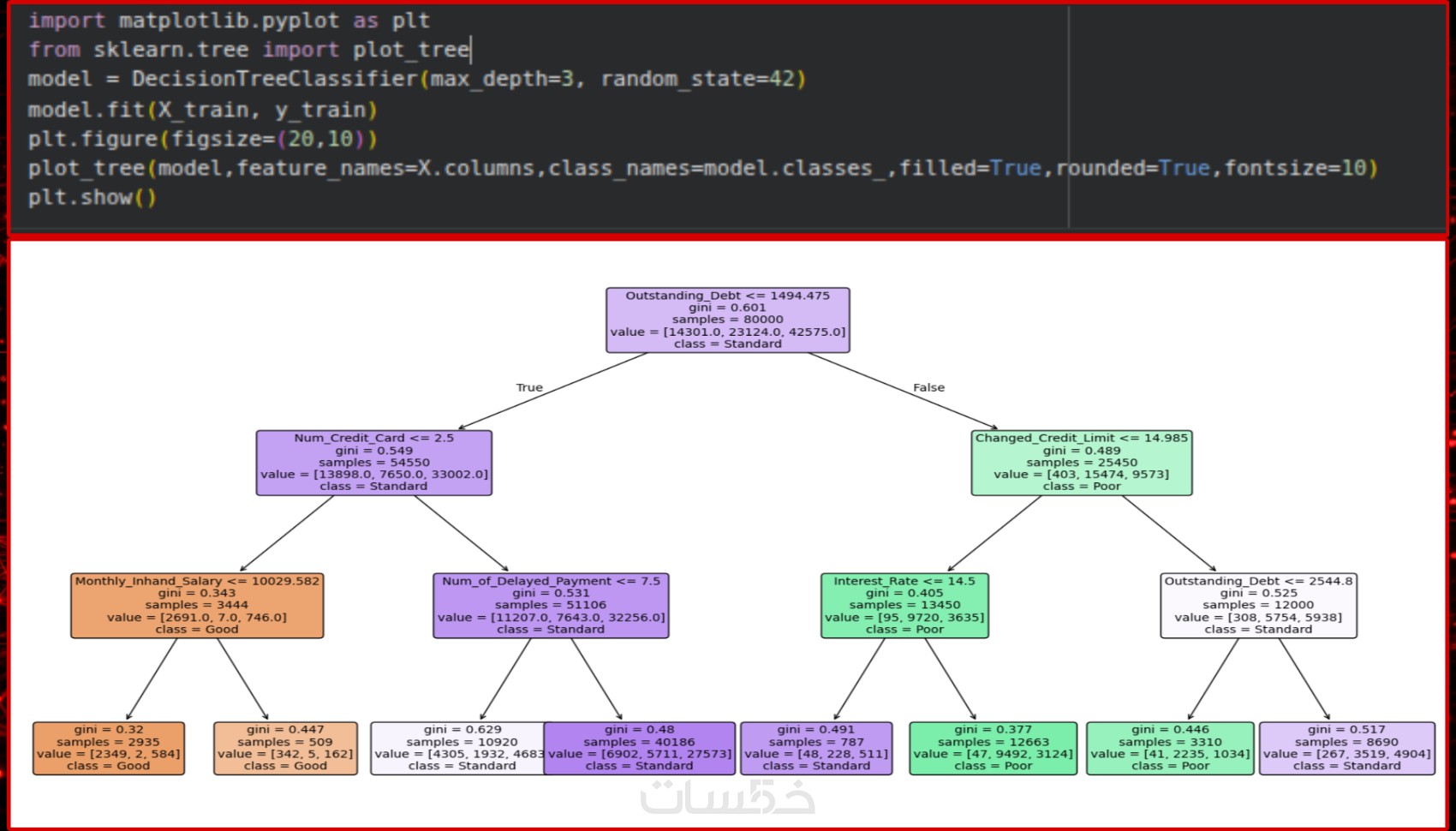This screenshot has width=1456, height=831.
Task: Click the 'from sklearn.tree import plot_tree' line
Action: tap(249, 50)
